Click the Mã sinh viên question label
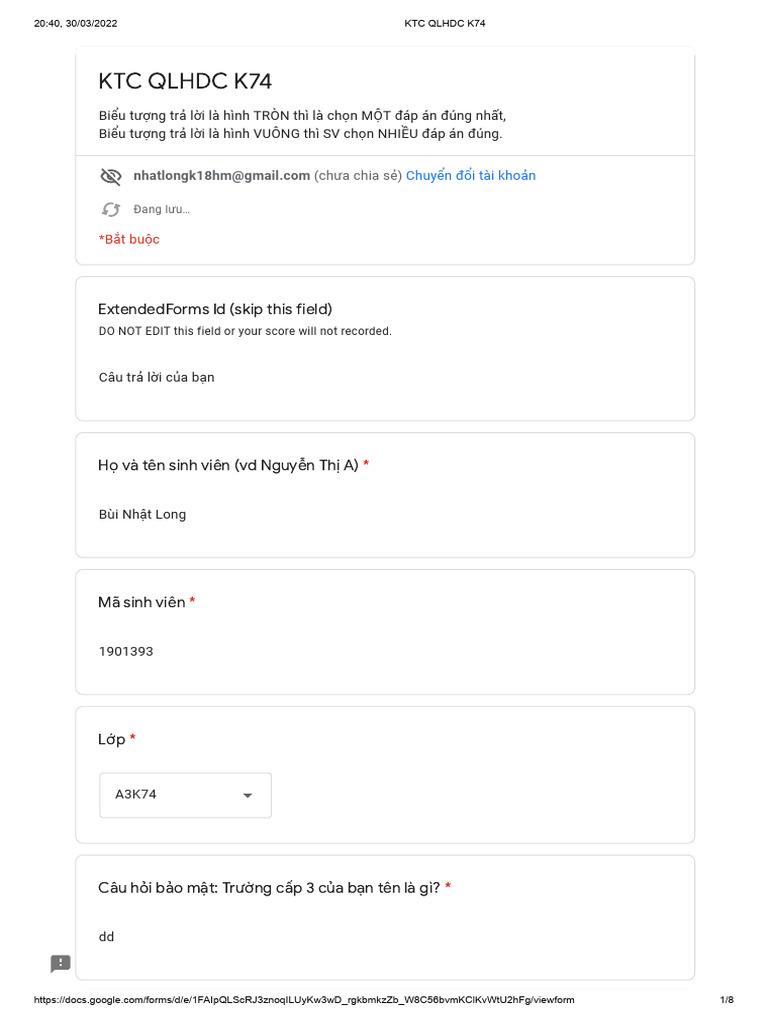 [x=142, y=602]
